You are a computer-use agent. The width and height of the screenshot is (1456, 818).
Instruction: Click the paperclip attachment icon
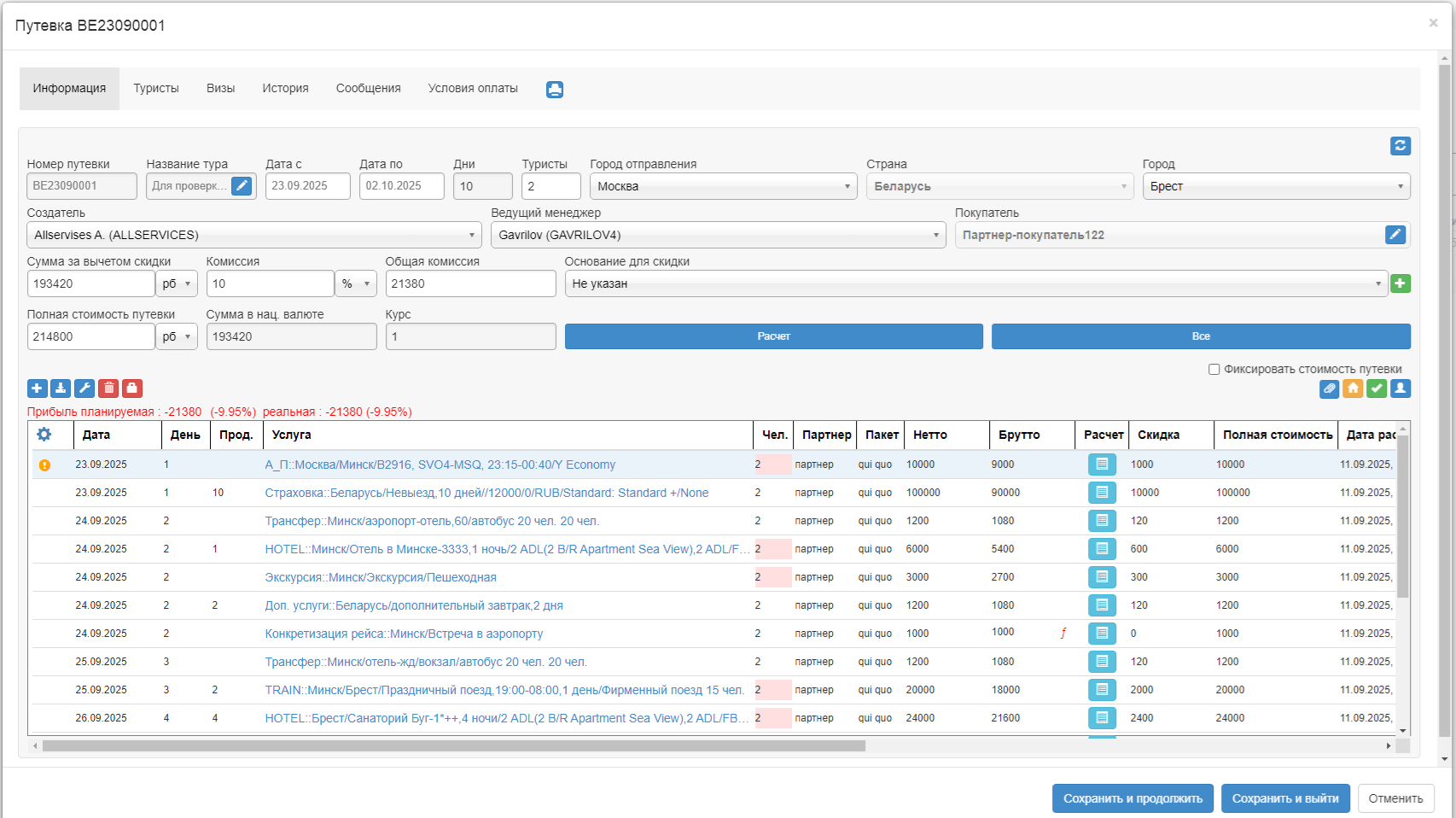point(1329,389)
